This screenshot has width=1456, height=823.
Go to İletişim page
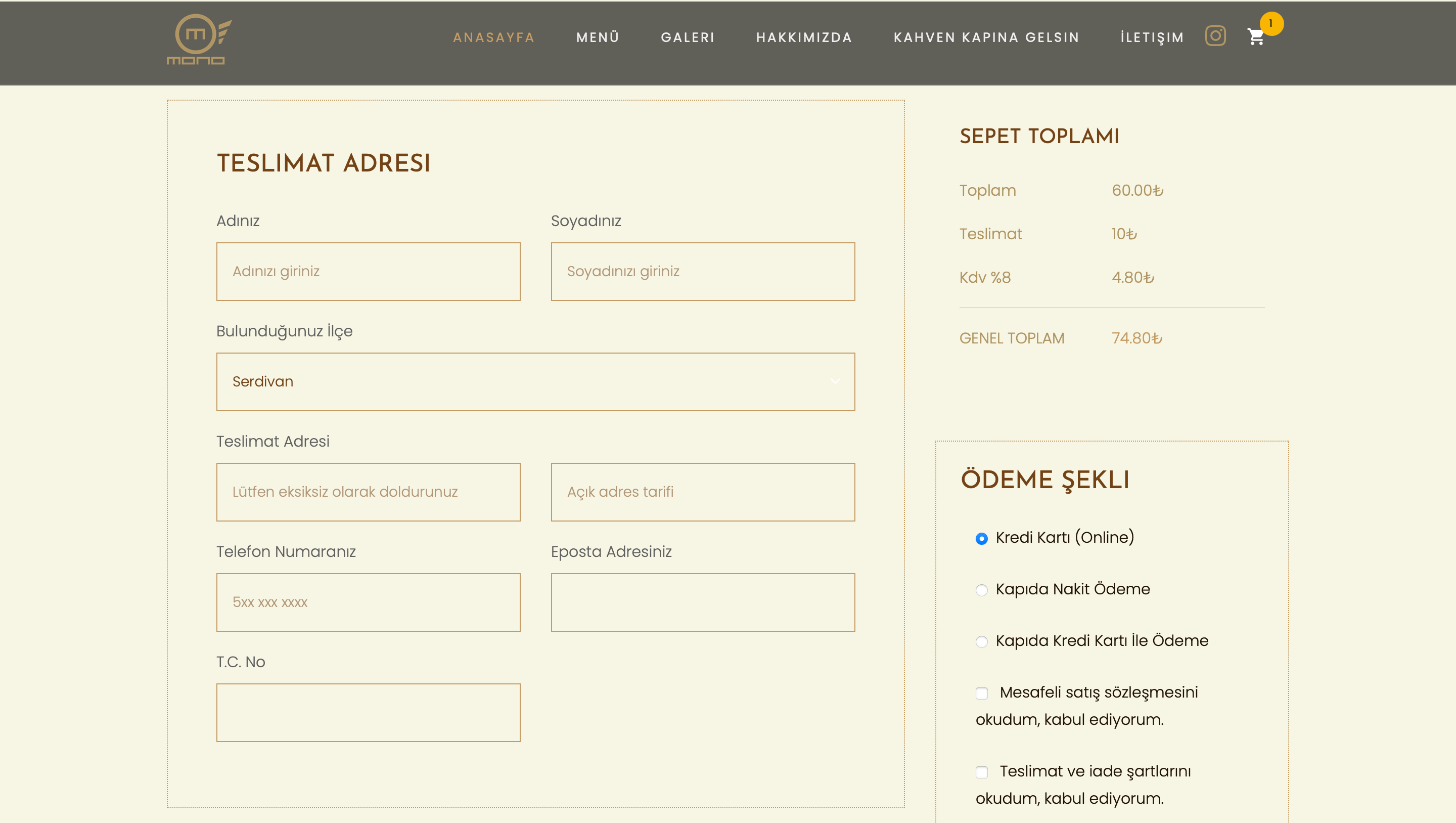pyautogui.click(x=1152, y=37)
